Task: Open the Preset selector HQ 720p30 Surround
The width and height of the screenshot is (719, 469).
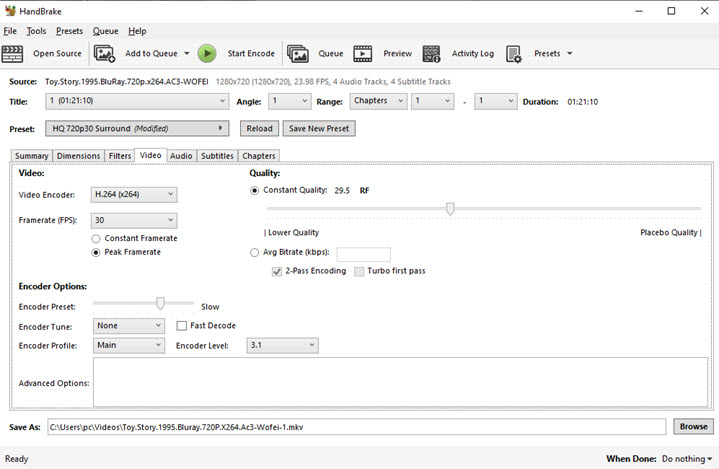Action: coord(137,128)
